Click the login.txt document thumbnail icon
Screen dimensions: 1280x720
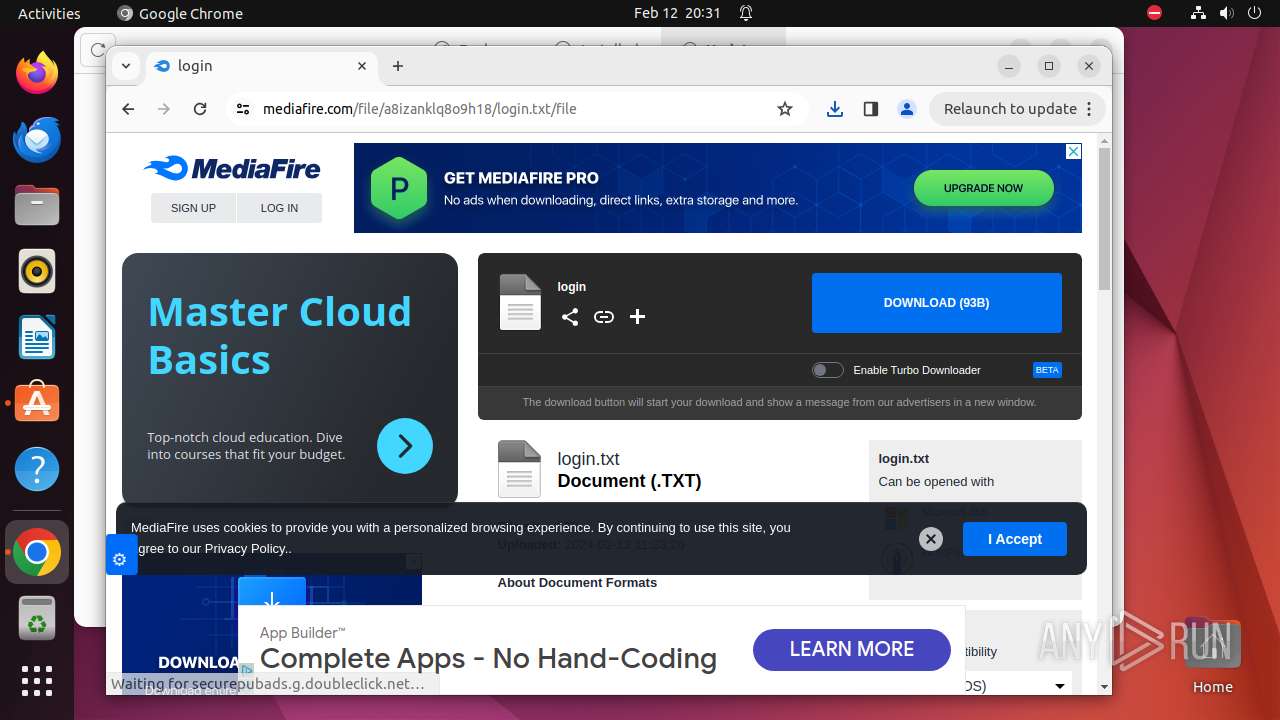519,469
